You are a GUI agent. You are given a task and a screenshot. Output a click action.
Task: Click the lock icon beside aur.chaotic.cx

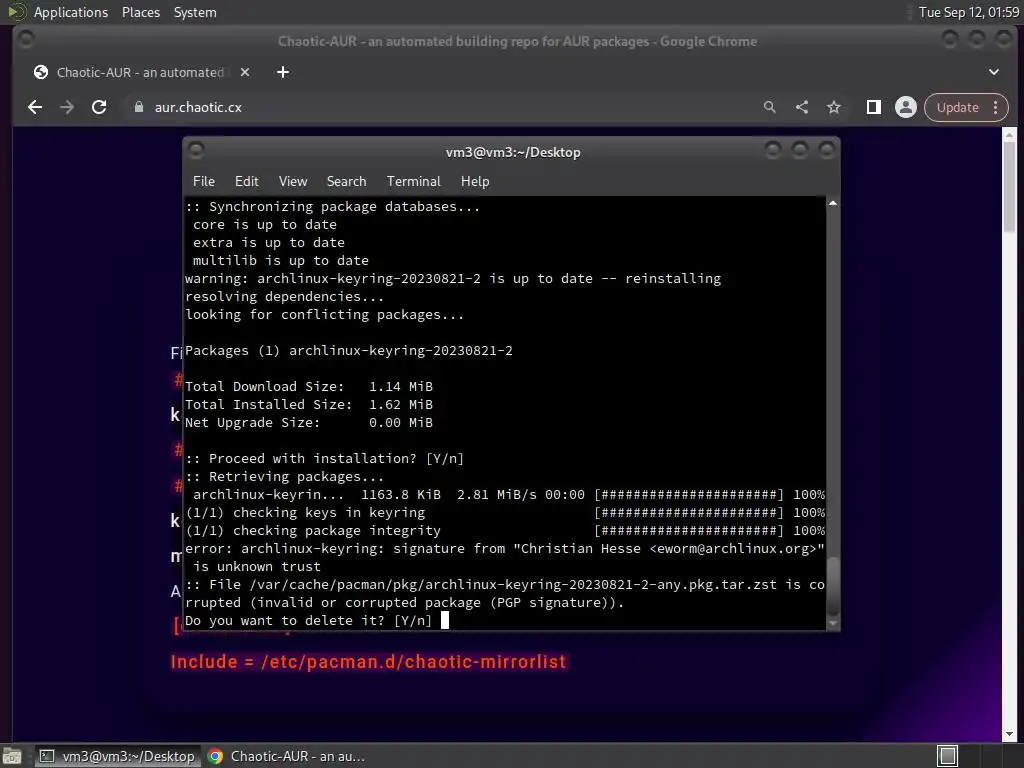(x=138, y=107)
